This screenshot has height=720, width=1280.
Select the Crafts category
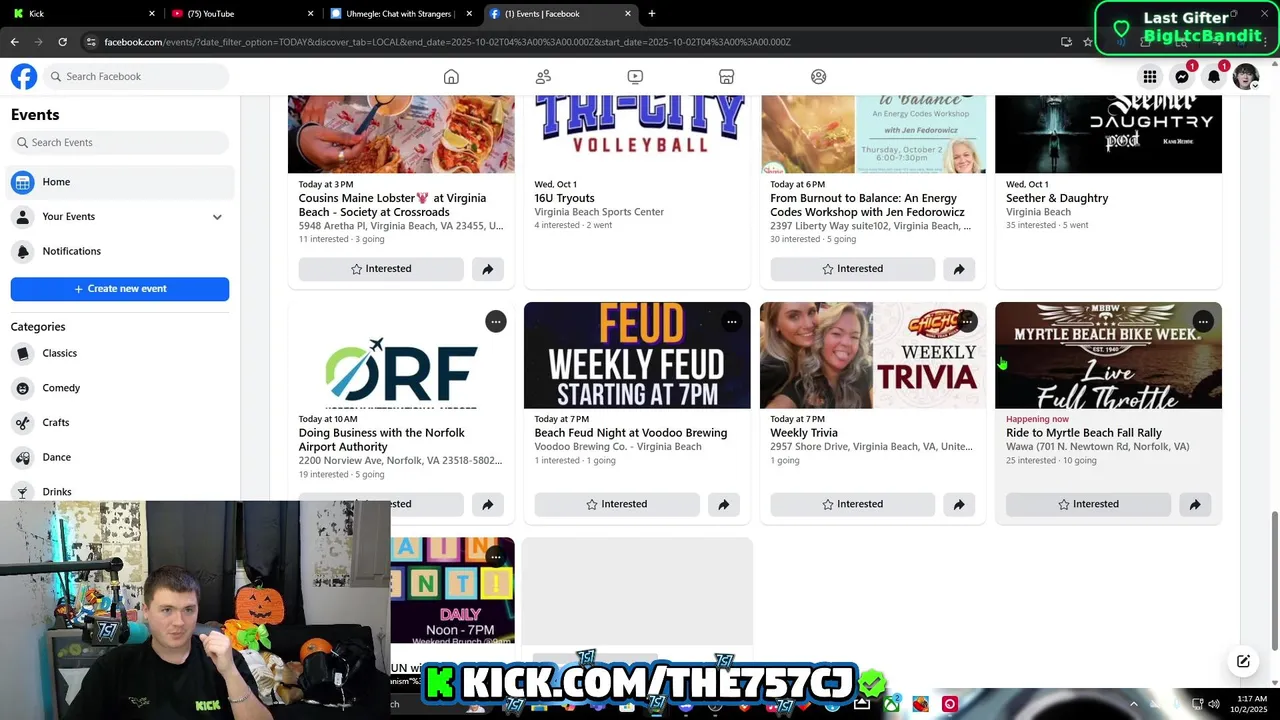pos(120,423)
